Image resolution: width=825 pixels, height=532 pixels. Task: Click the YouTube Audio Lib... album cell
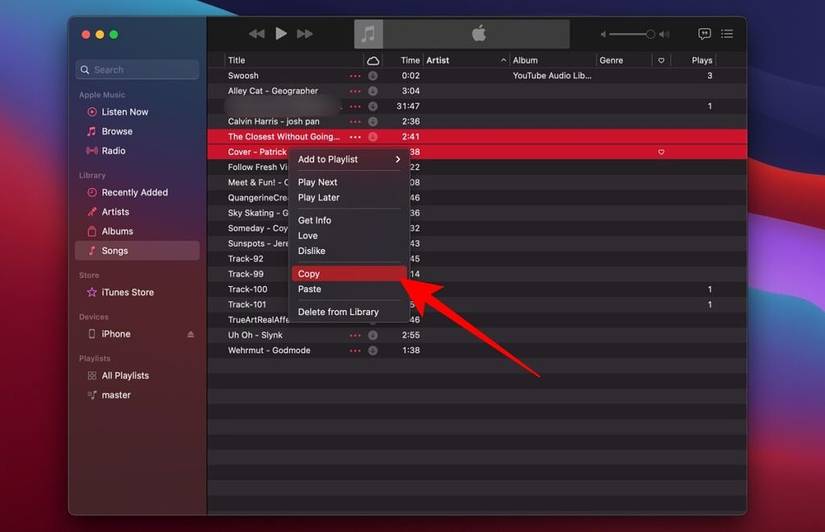pos(552,76)
